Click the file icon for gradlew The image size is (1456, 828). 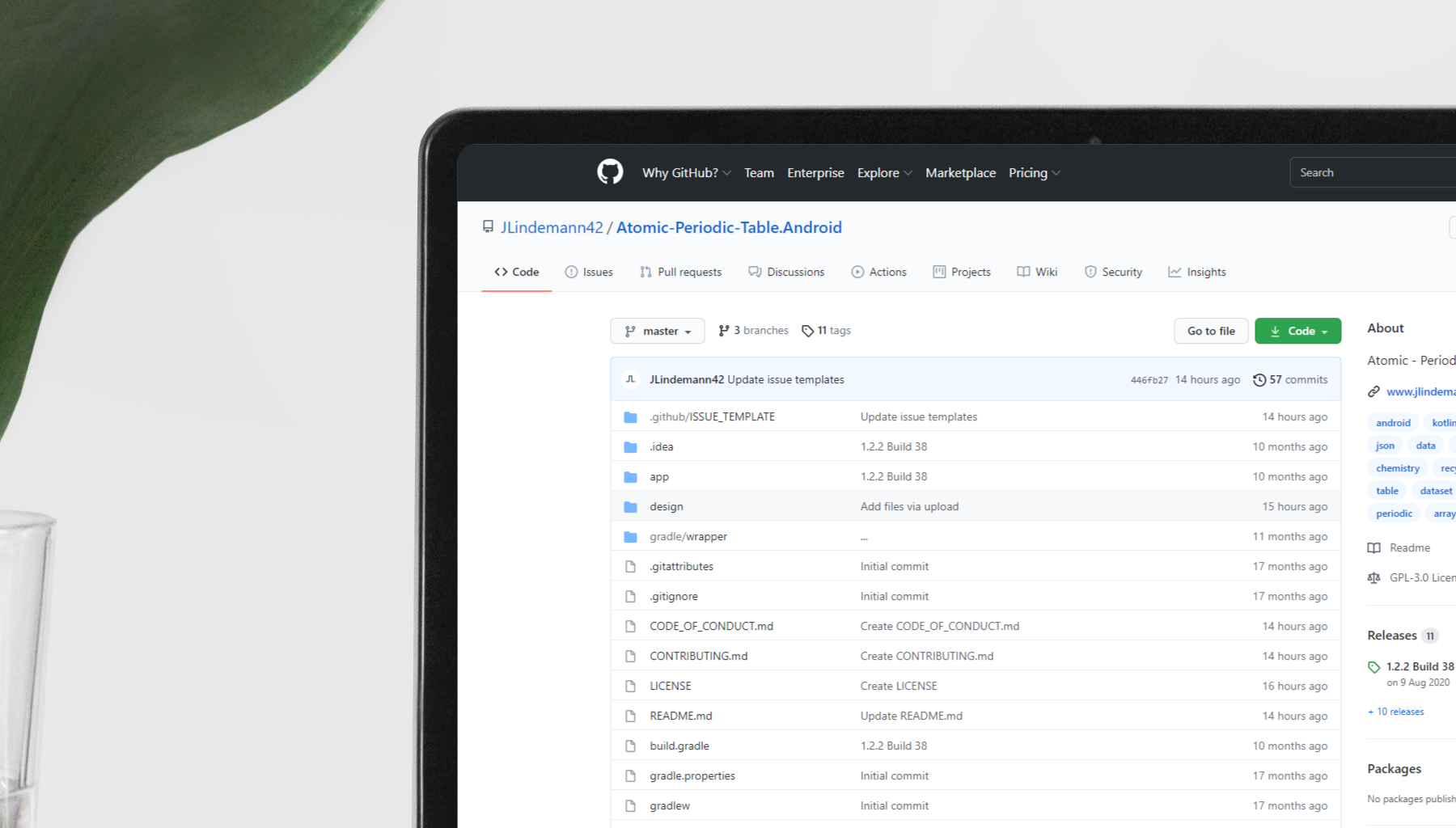click(630, 806)
